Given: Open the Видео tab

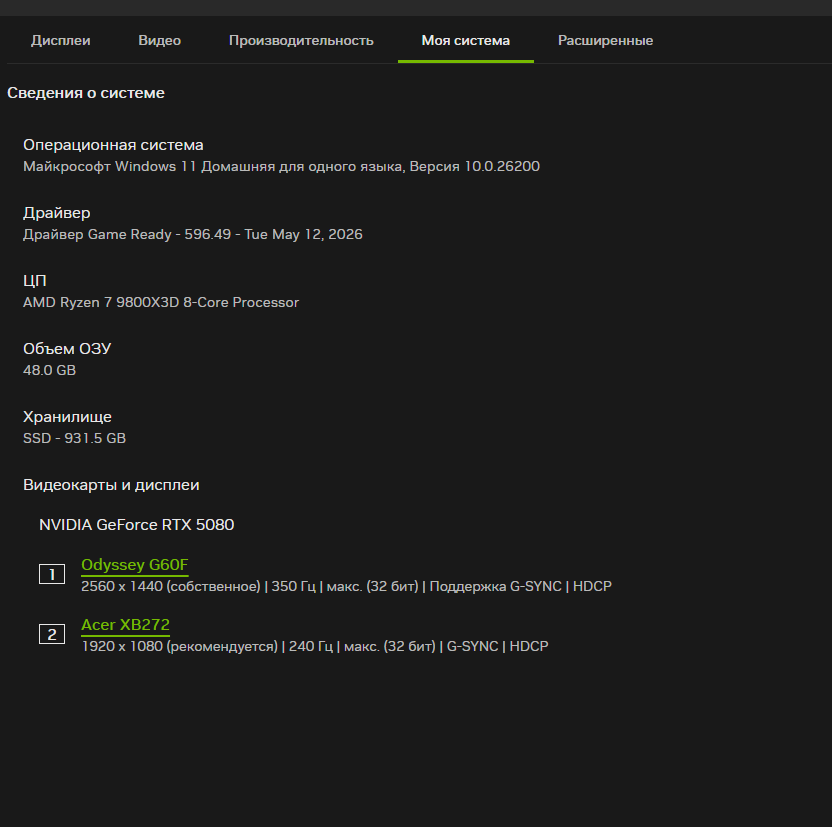Looking at the screenshot, I should [159, 40].
